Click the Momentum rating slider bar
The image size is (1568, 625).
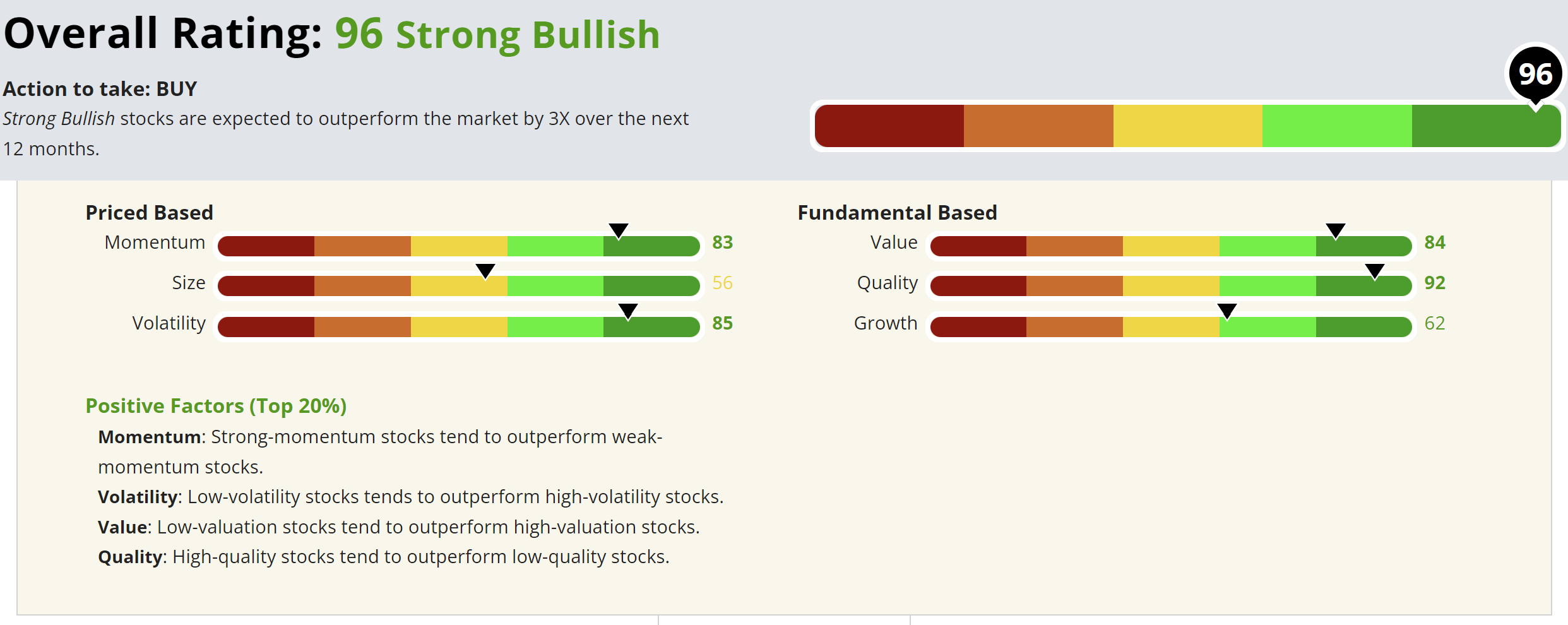click(459, 246)
